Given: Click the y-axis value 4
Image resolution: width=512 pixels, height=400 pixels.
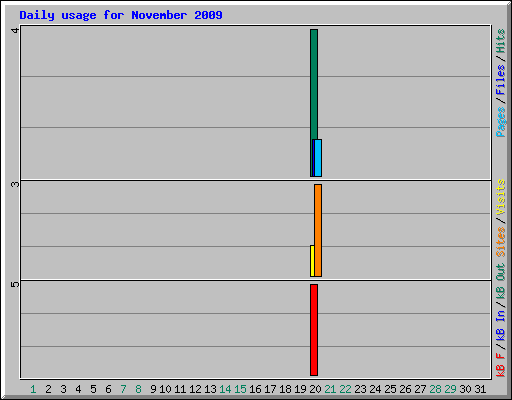Looking at the screenshot, I should click(15, 31).
